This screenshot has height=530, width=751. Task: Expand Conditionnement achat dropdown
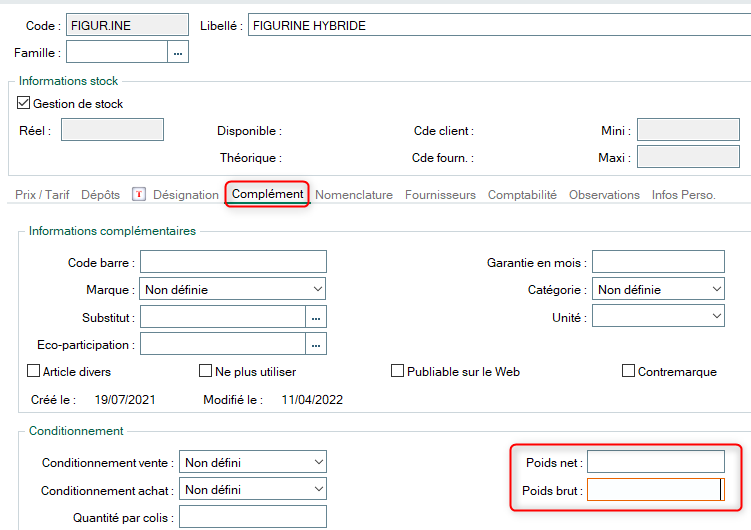coord(253,489)
